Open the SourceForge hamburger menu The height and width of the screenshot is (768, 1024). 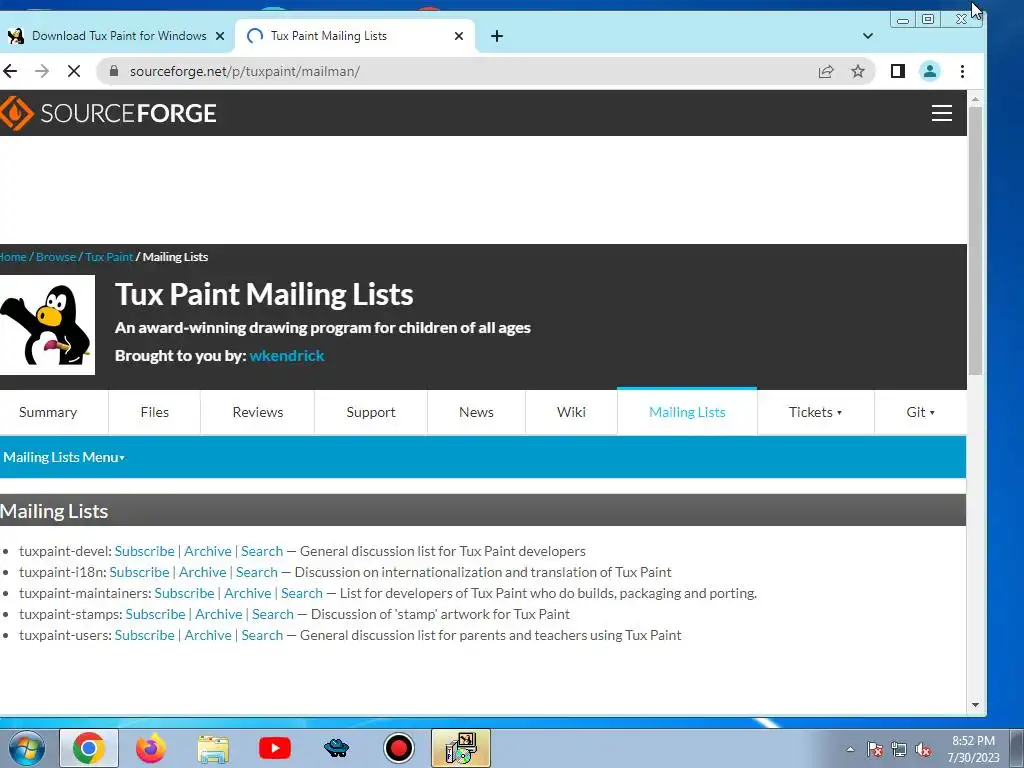(942, 113)
